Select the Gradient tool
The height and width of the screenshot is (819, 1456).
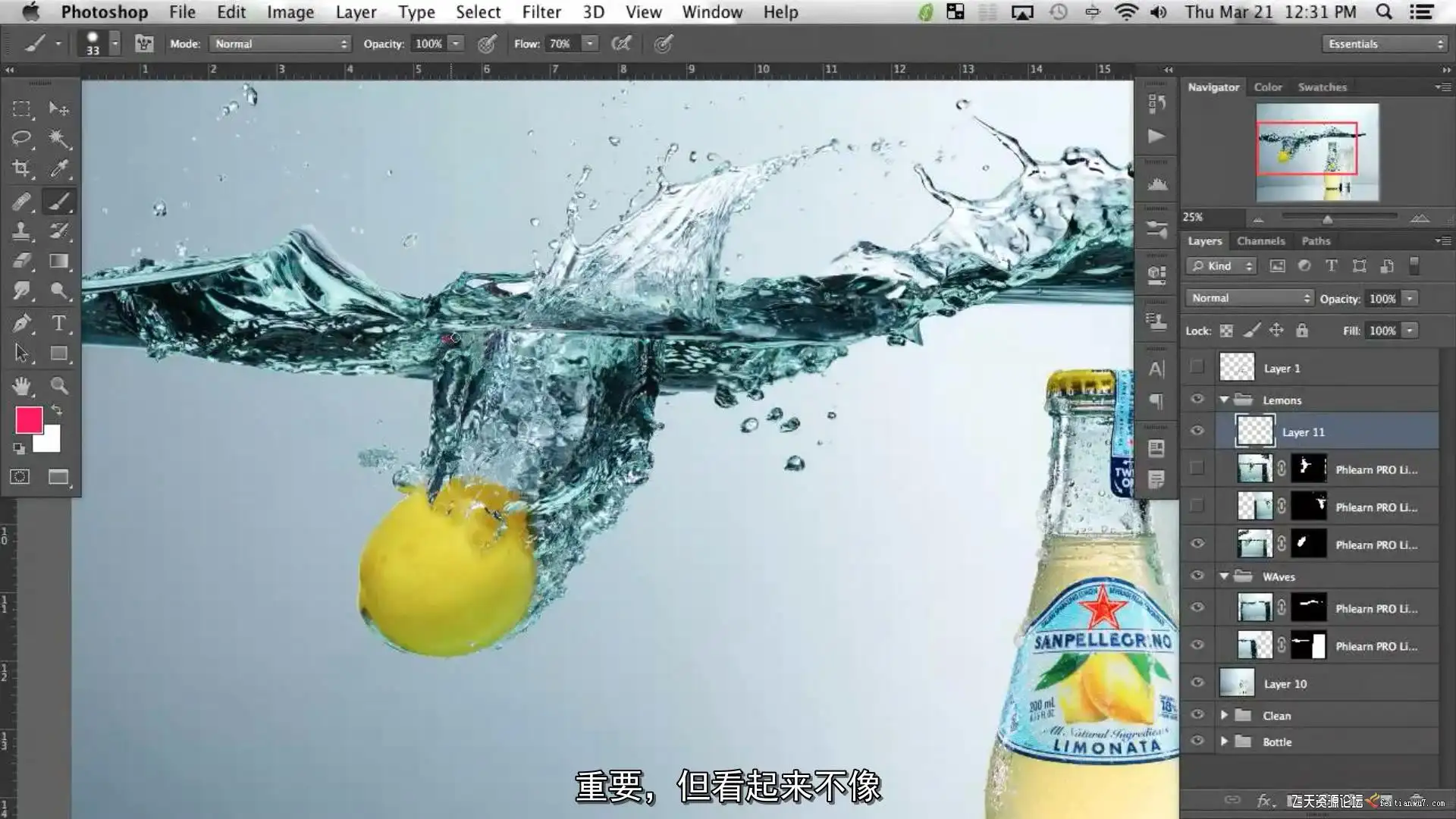(x=58, y=261)
